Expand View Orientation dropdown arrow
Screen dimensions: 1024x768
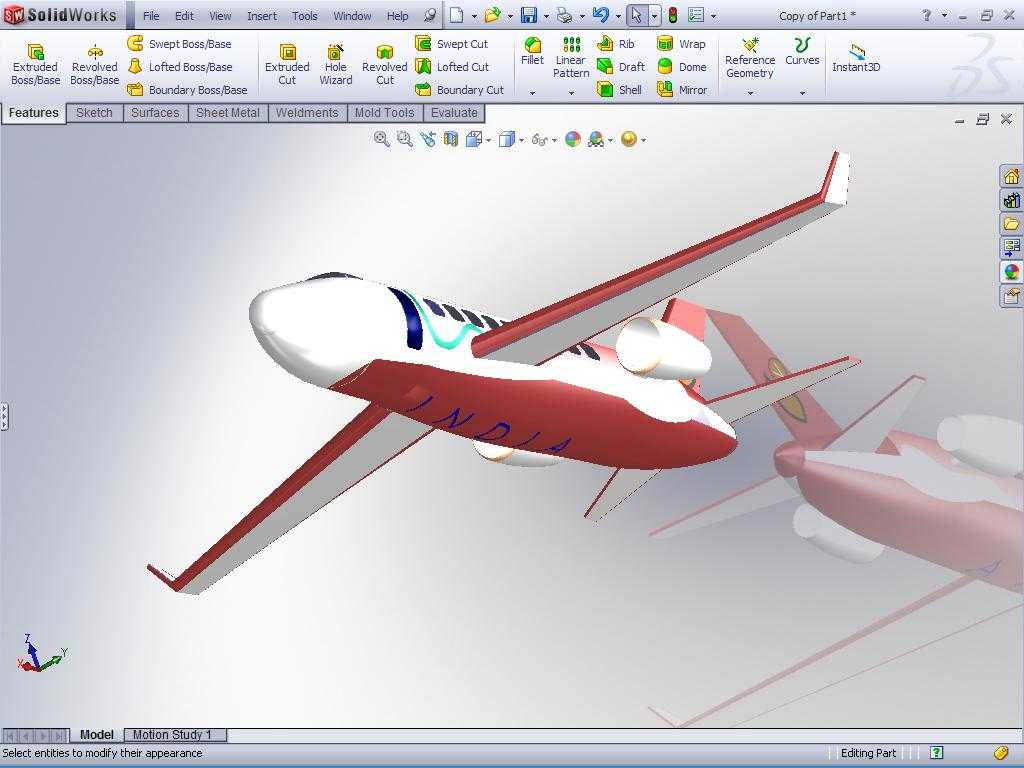489,140
